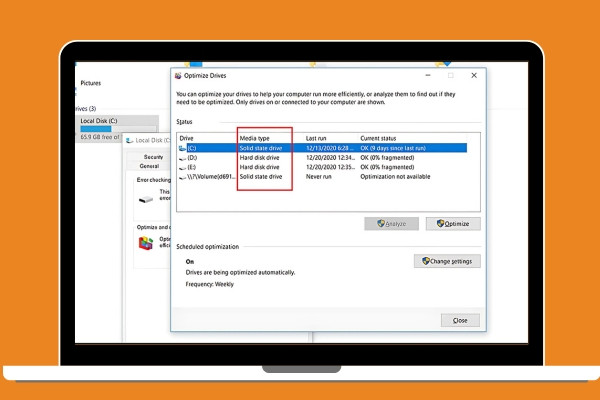The width and height of the screenshot is (600, 400).
Task: Select the (D:) drive row
Action: 323,158
